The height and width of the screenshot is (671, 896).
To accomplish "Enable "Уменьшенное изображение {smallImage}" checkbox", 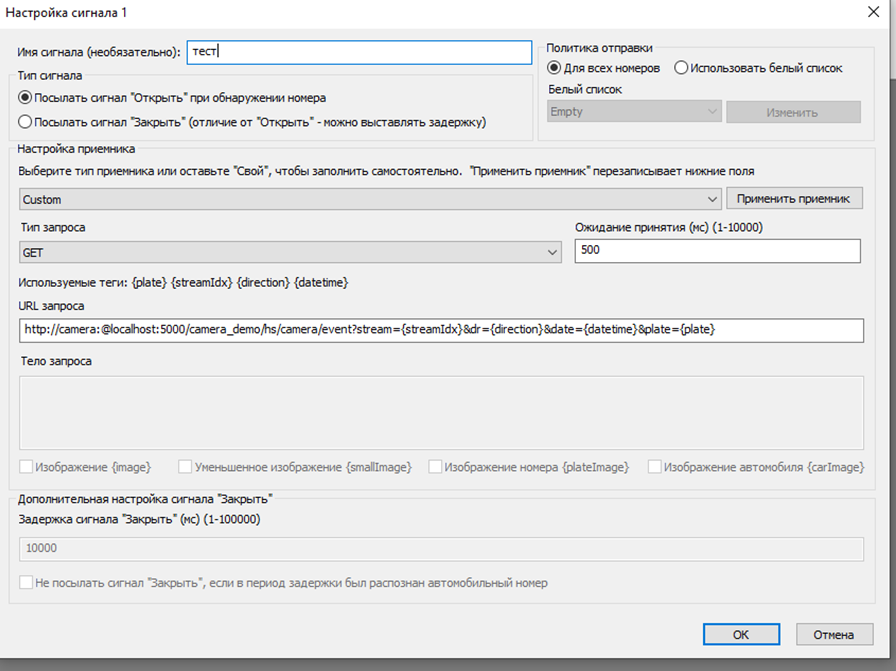I will click(x=185, y=466).
